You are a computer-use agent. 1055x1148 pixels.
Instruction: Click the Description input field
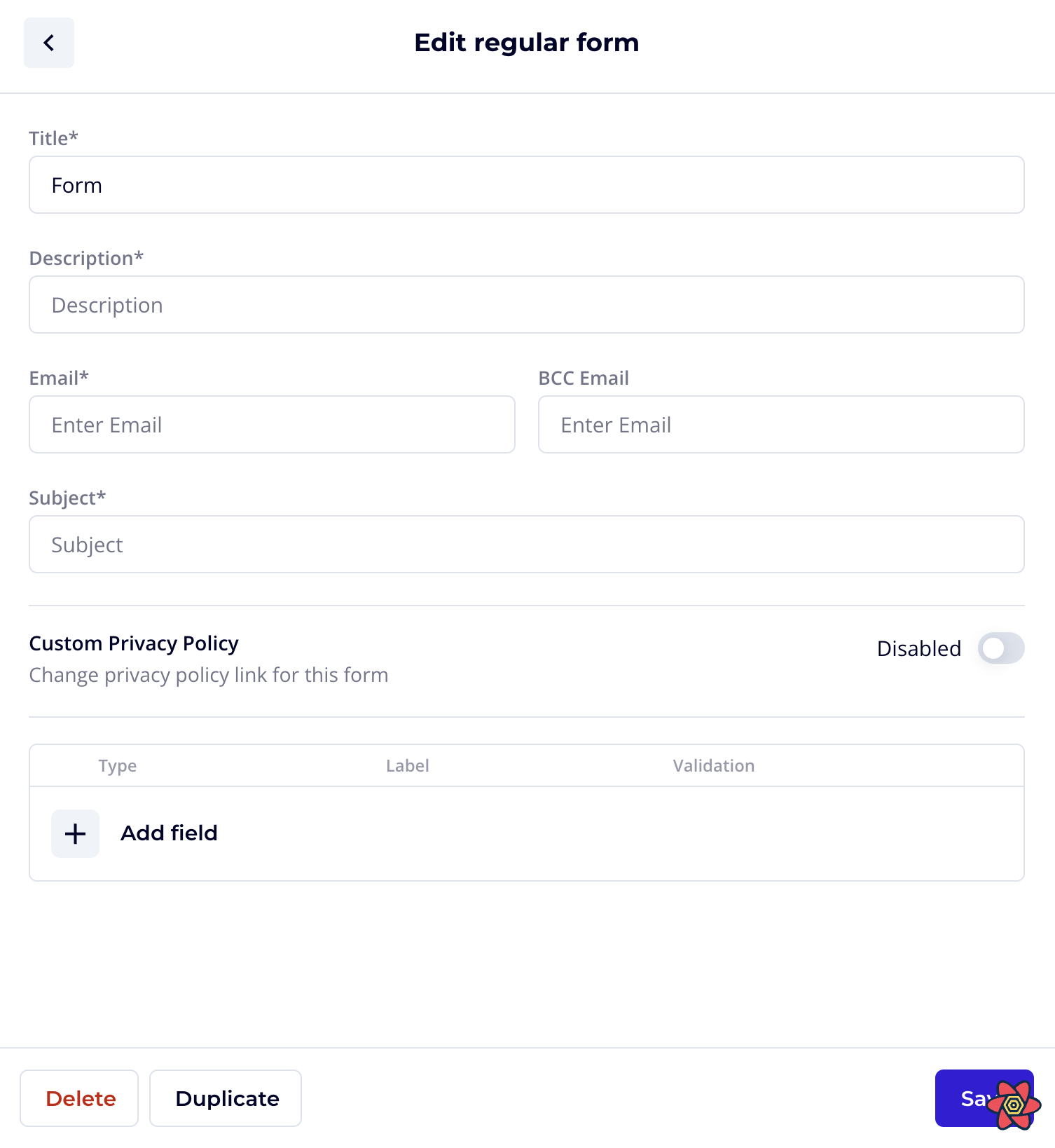click(x=526, y=304)
